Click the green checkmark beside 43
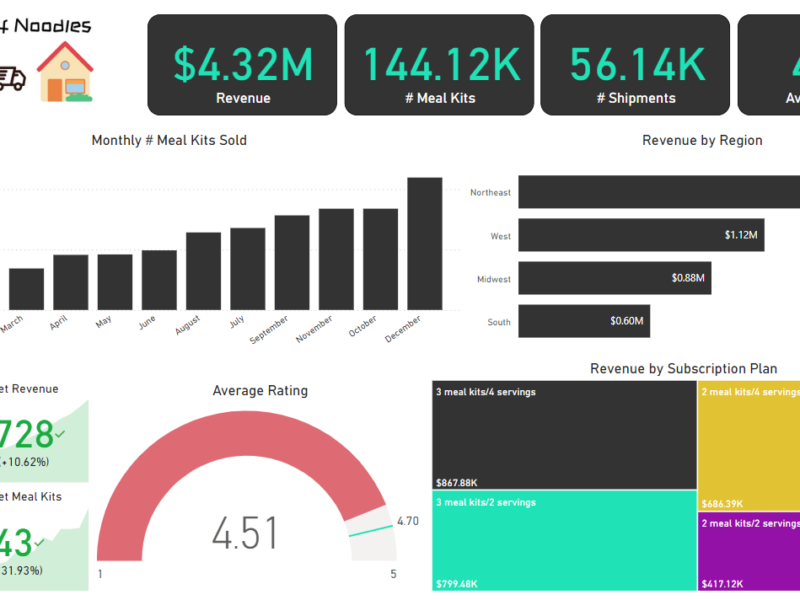This screenshot has height=600, width=800. coord(39,541)
